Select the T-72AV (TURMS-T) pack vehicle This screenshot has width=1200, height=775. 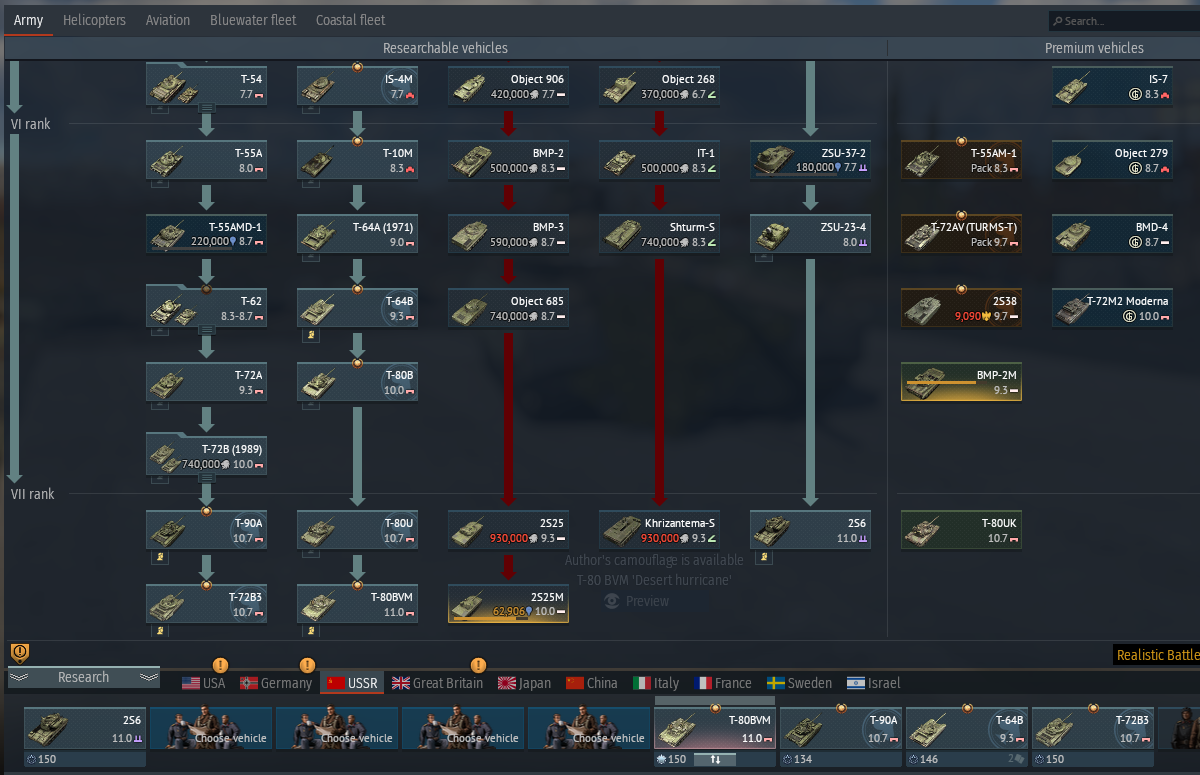[x=962, y=234]
